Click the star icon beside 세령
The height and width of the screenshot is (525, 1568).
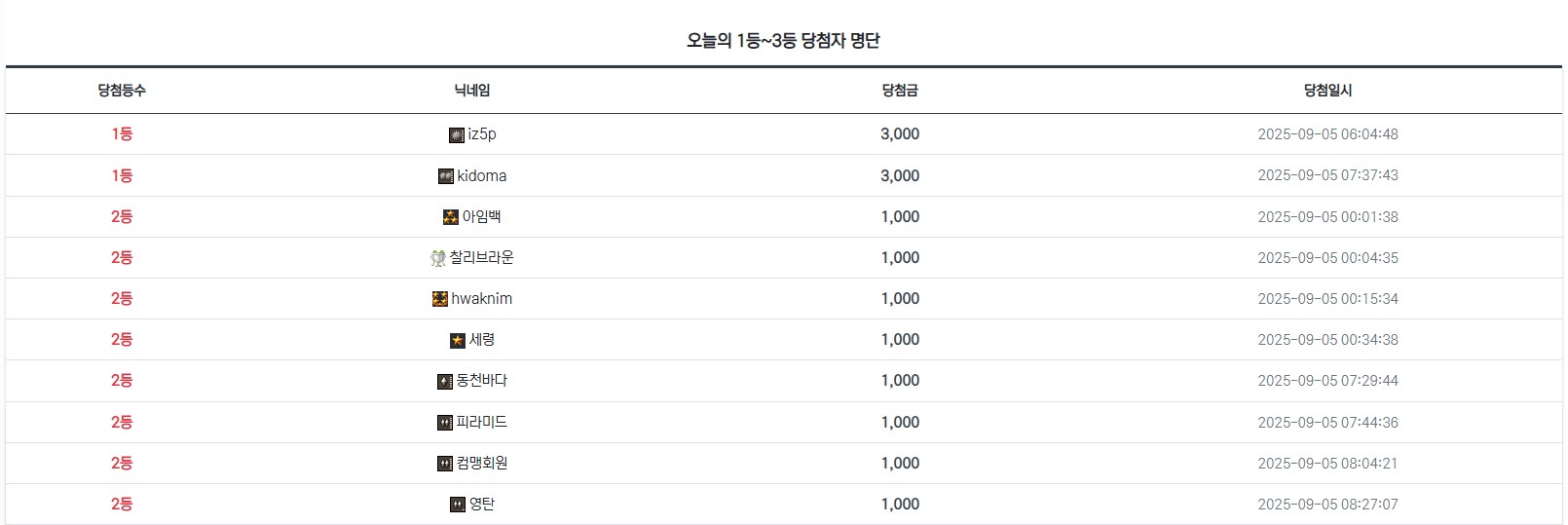pyautogui.click(x=457, y=340)
